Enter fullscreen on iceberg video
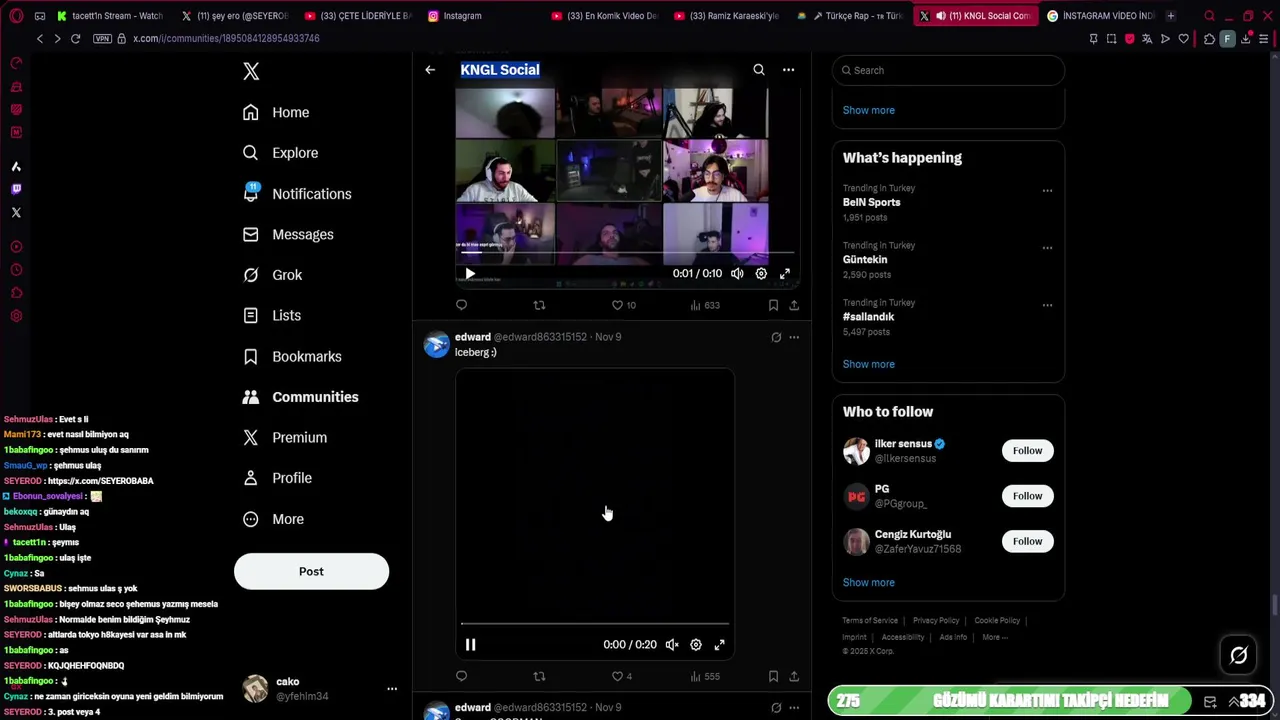Viewport: 1280px width, 720px height. coord(719,645)
